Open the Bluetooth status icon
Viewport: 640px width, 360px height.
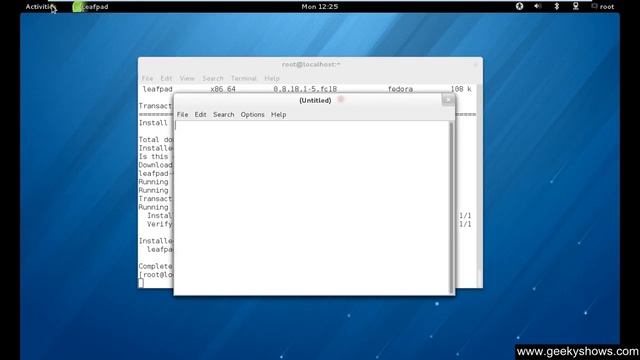coord(556,6)
